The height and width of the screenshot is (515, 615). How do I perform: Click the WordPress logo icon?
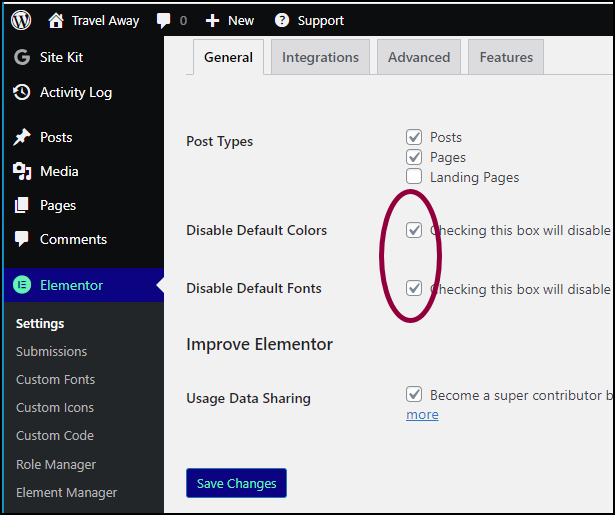[21, 20]
